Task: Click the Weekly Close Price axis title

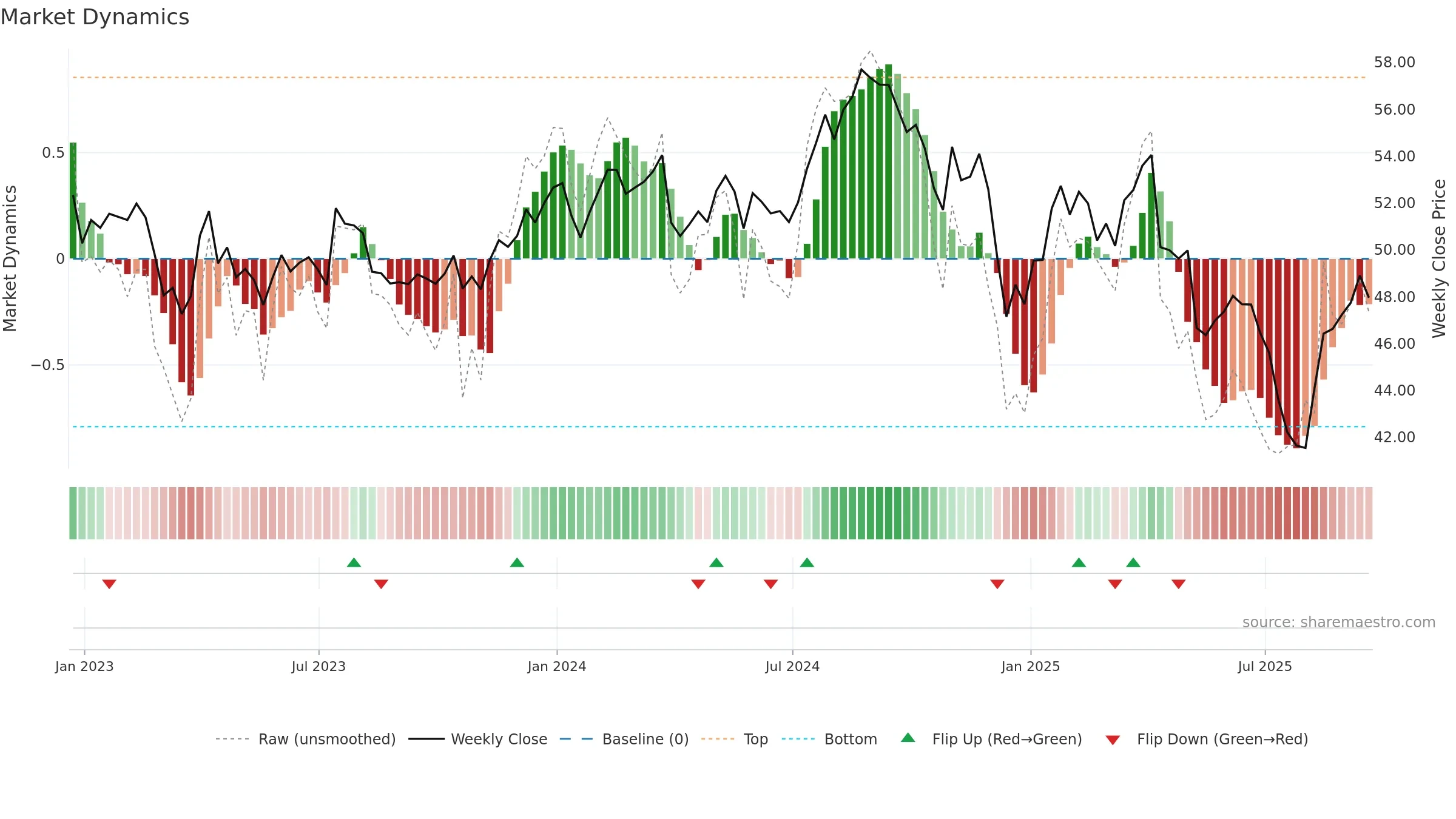Action: pyautogui.click(x=1440, y=258)
